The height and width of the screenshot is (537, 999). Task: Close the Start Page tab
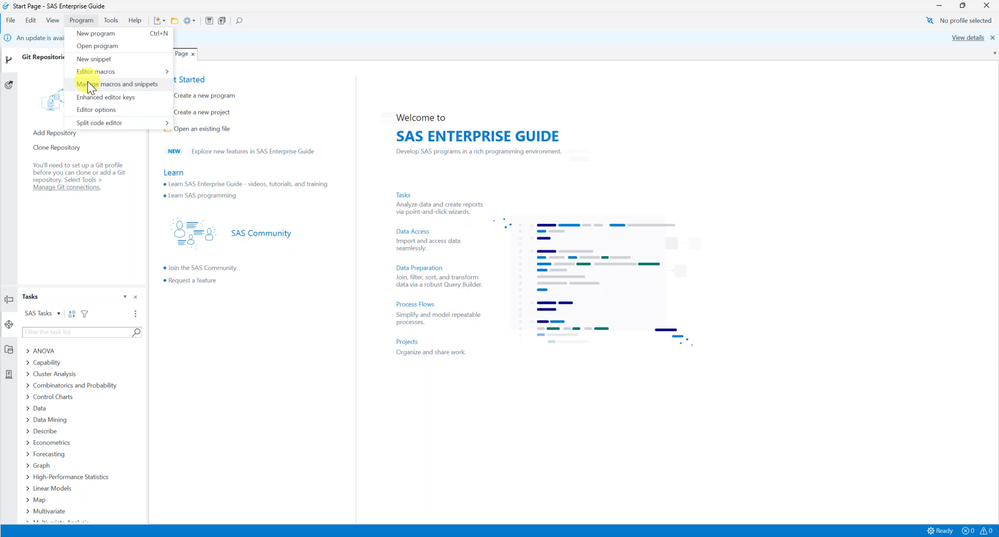pos(192,54)
